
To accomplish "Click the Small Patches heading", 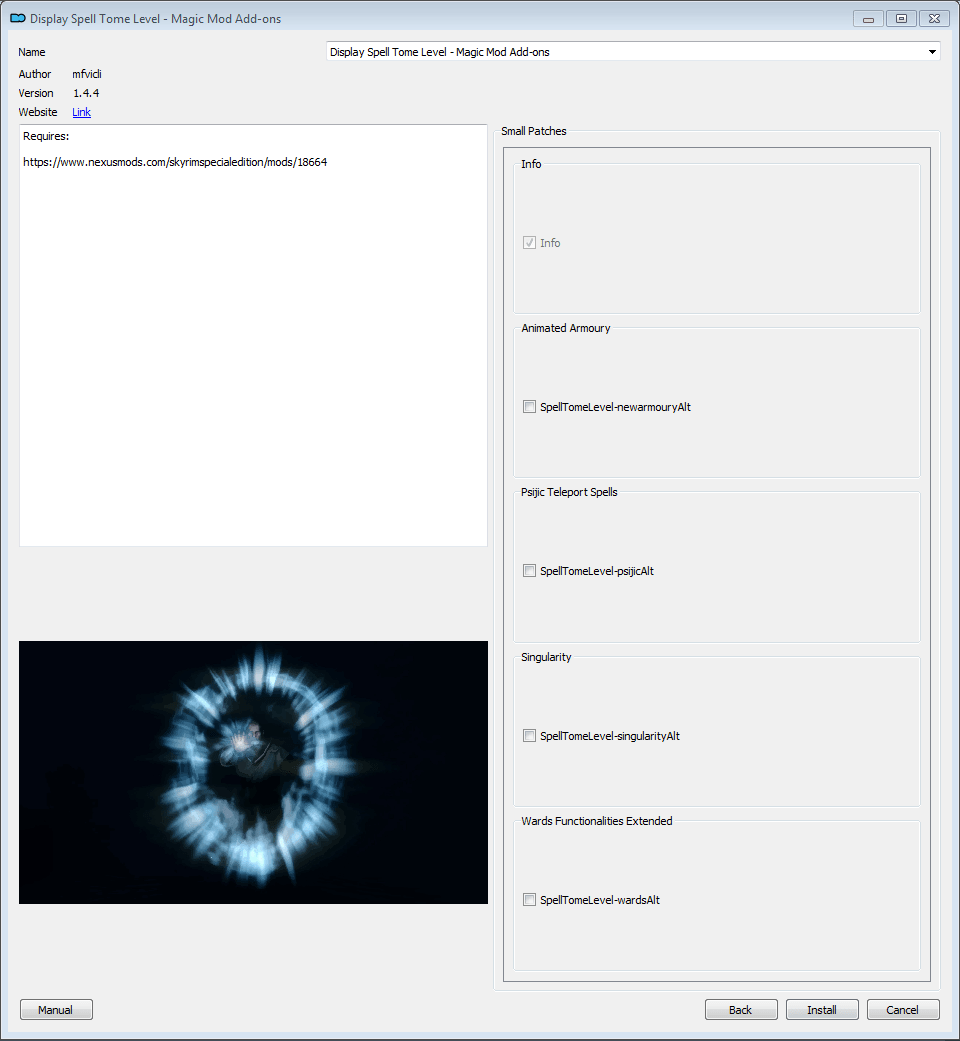I will tap(534, 131).
